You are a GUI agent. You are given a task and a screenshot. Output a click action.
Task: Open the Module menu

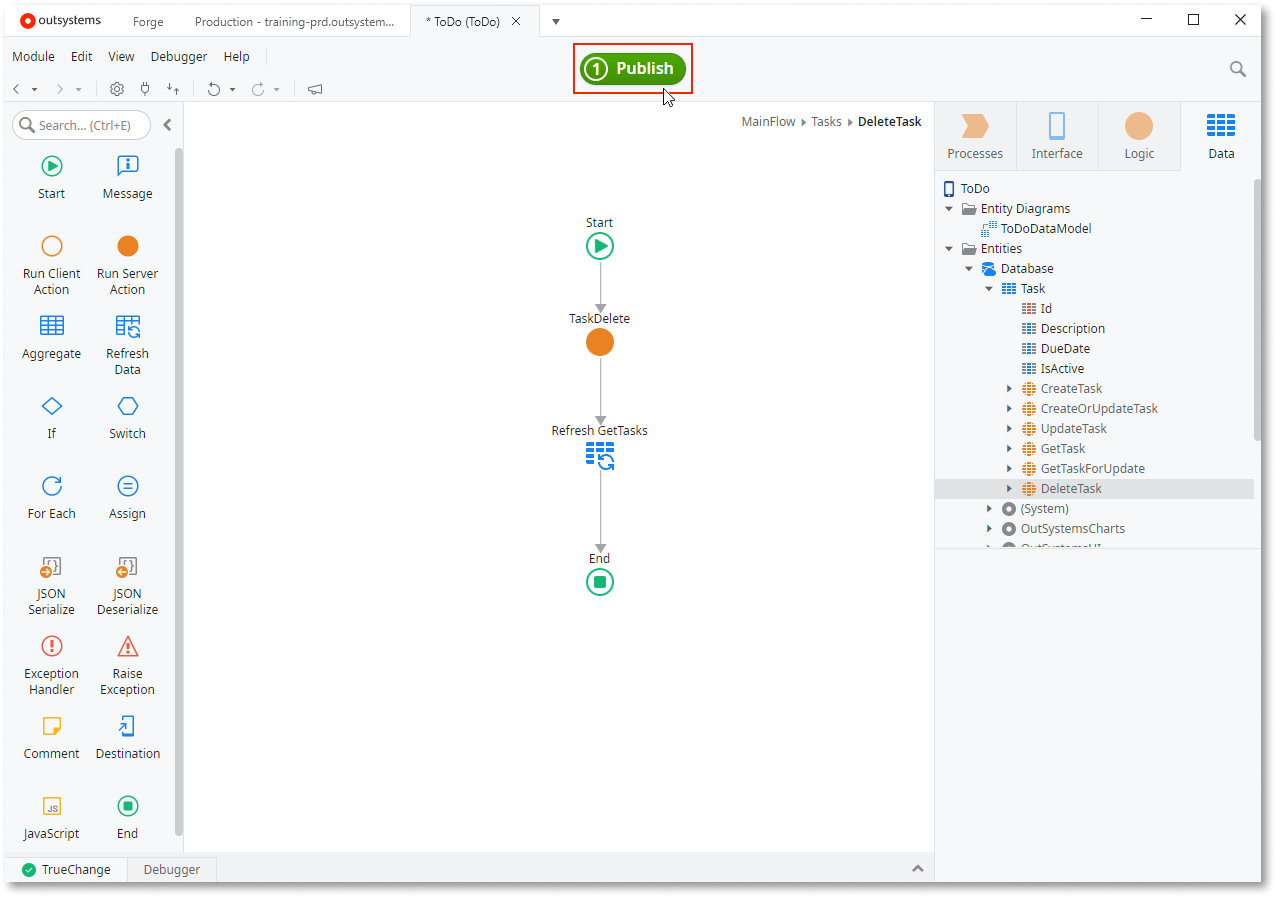point(33,56)
